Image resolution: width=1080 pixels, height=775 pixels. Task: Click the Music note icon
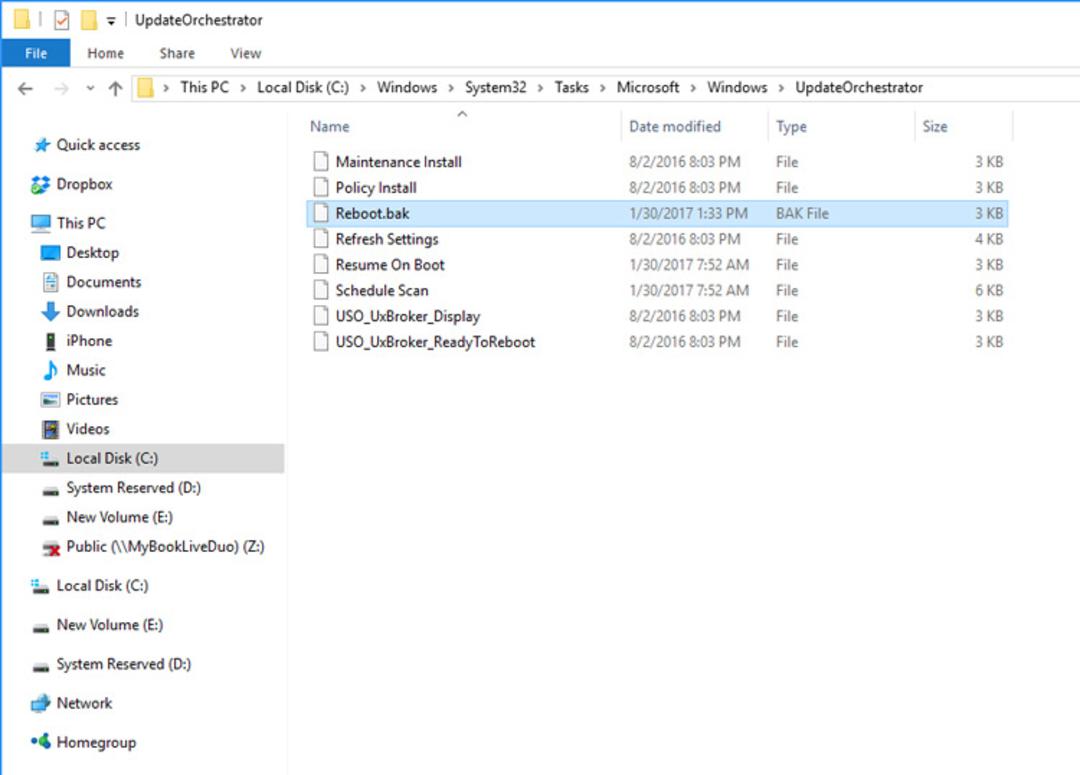tap(50, 370)
